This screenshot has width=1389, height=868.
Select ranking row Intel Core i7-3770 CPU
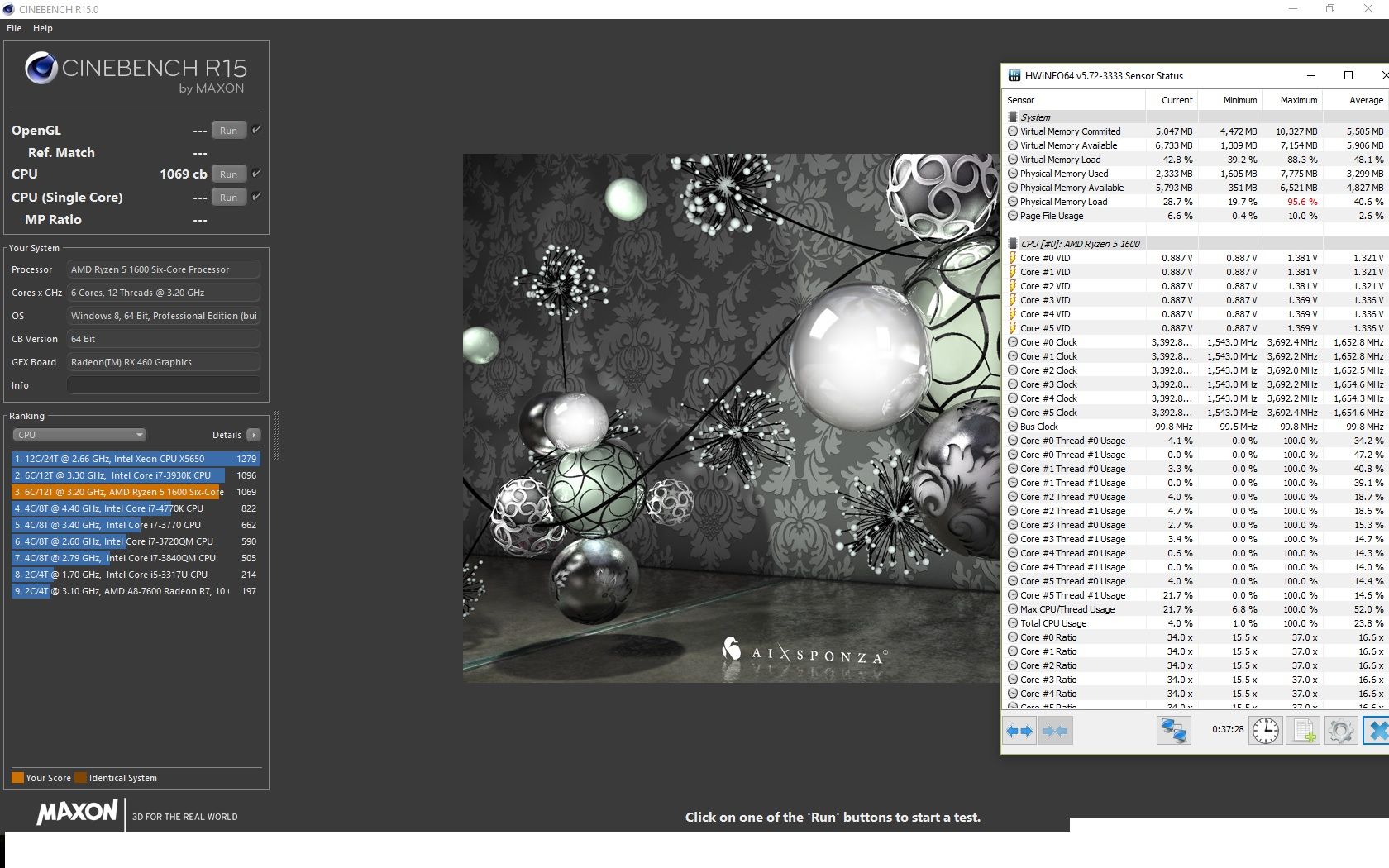(136, 525)
